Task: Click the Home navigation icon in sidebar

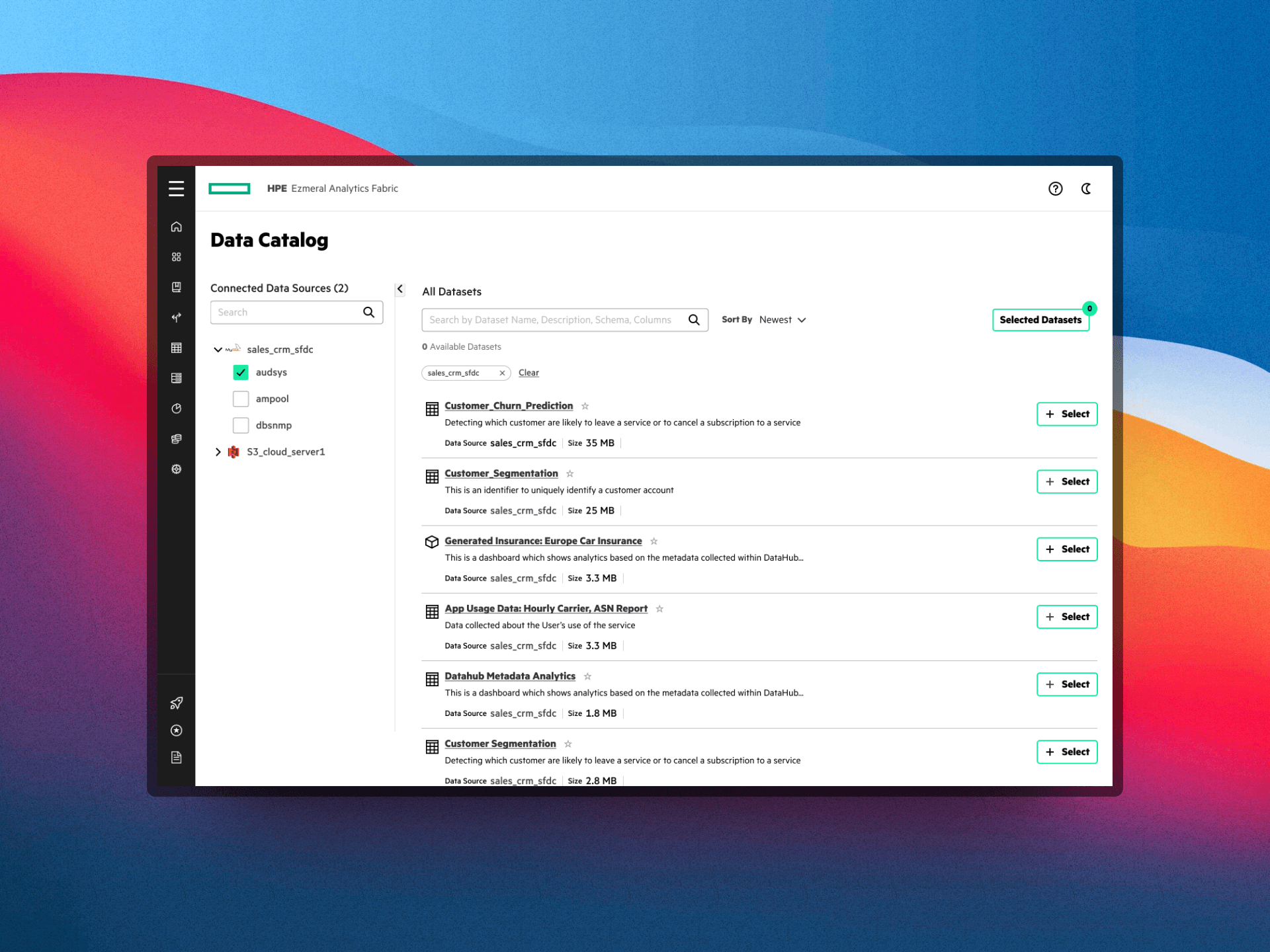Action: tap(176, 225)
